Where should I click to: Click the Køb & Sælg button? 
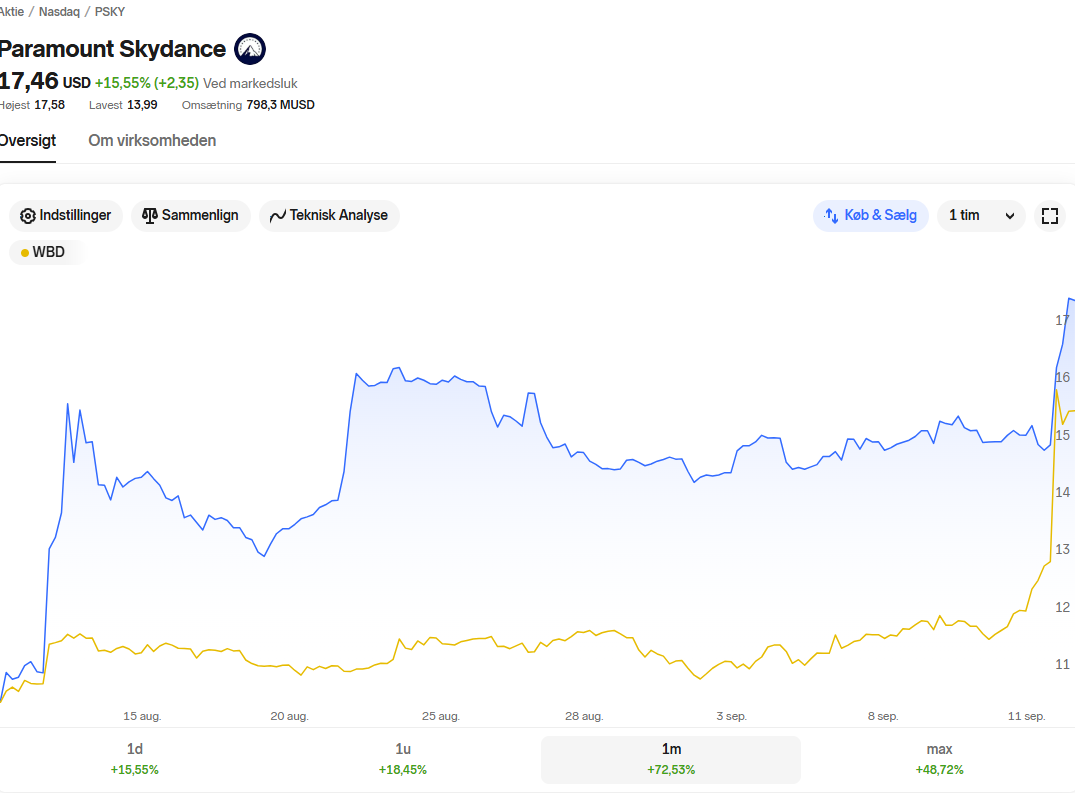click(x=871, y=215)
